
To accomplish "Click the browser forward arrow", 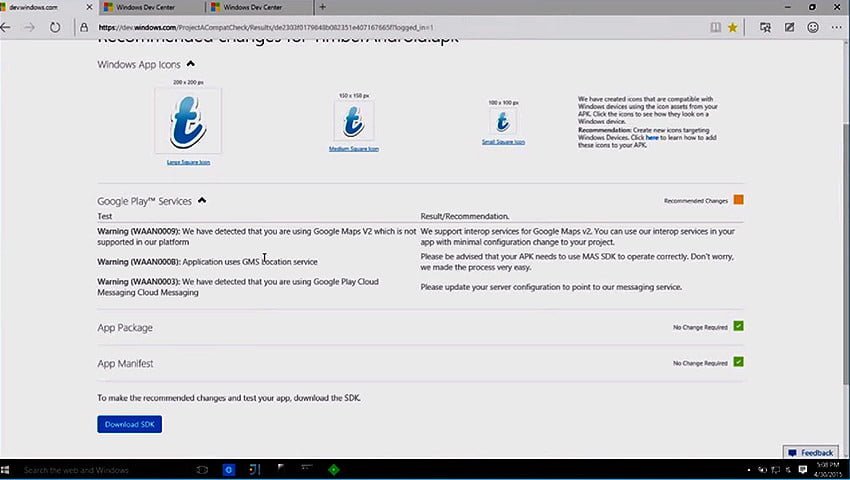I will (x=29, y=27).
